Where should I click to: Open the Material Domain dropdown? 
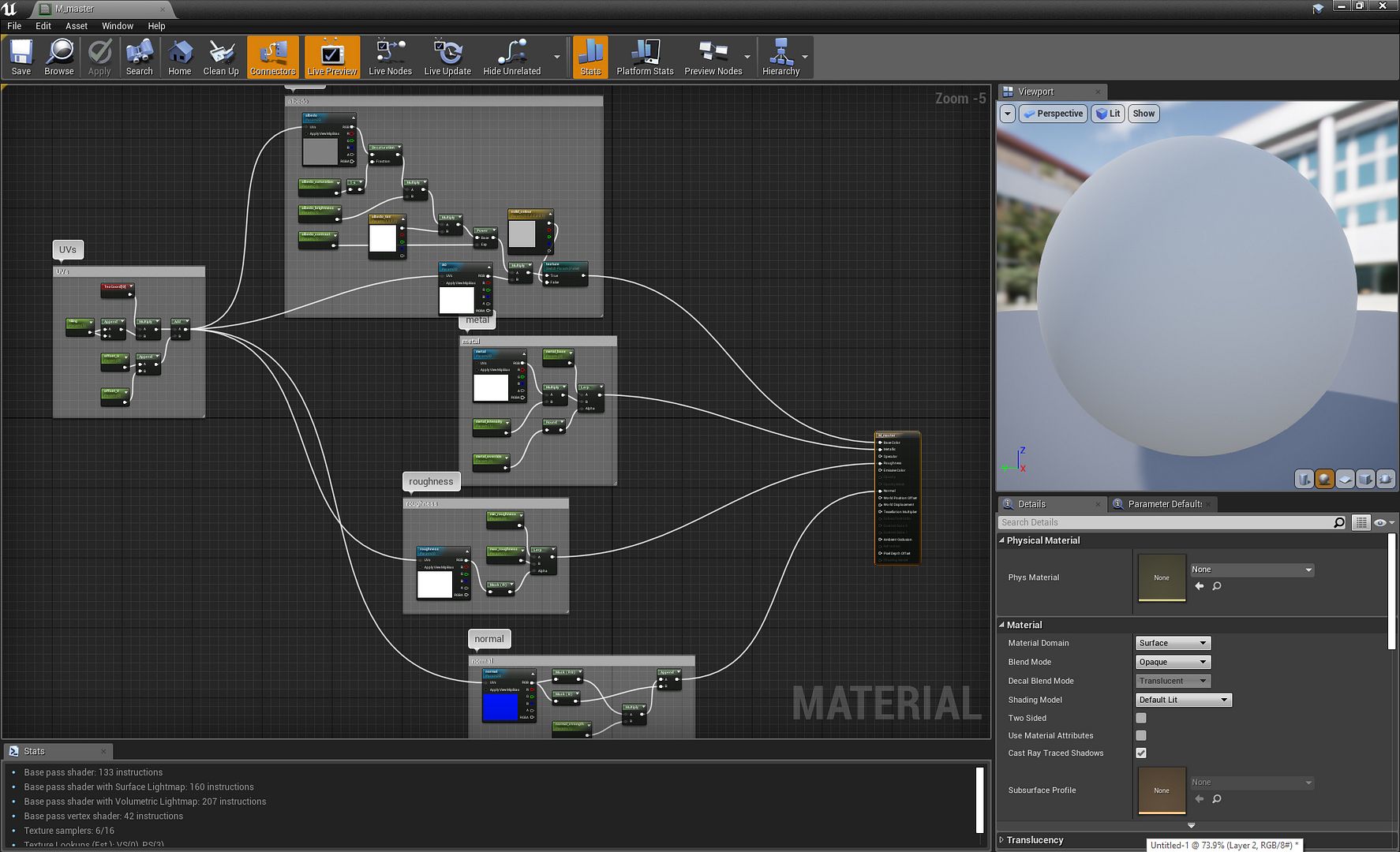click(x=1173, y=643)
